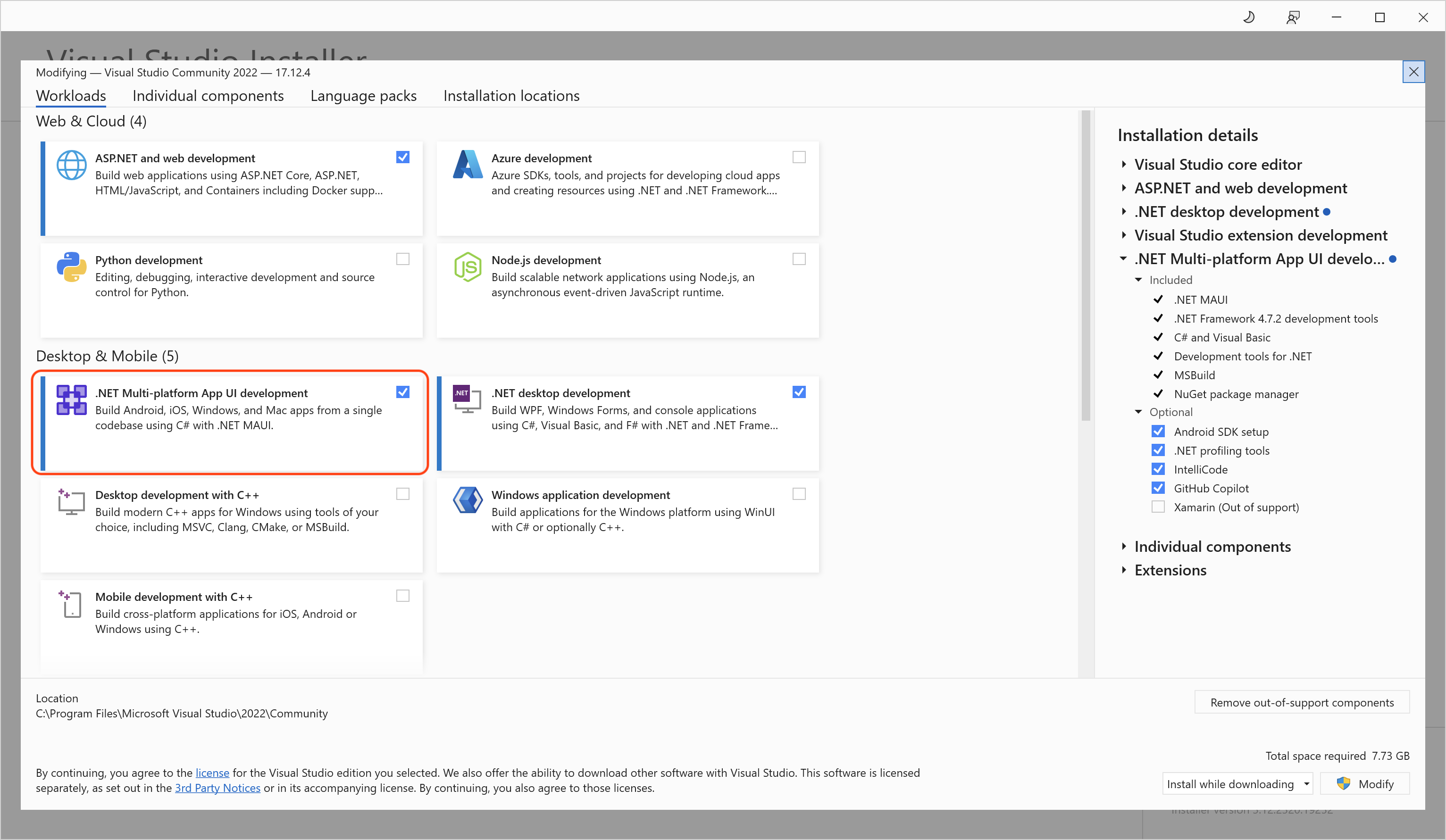Viewport: 1446px width, 840px height.
Task: Click the Web & Cloud (4) heading
Action: 91,121
